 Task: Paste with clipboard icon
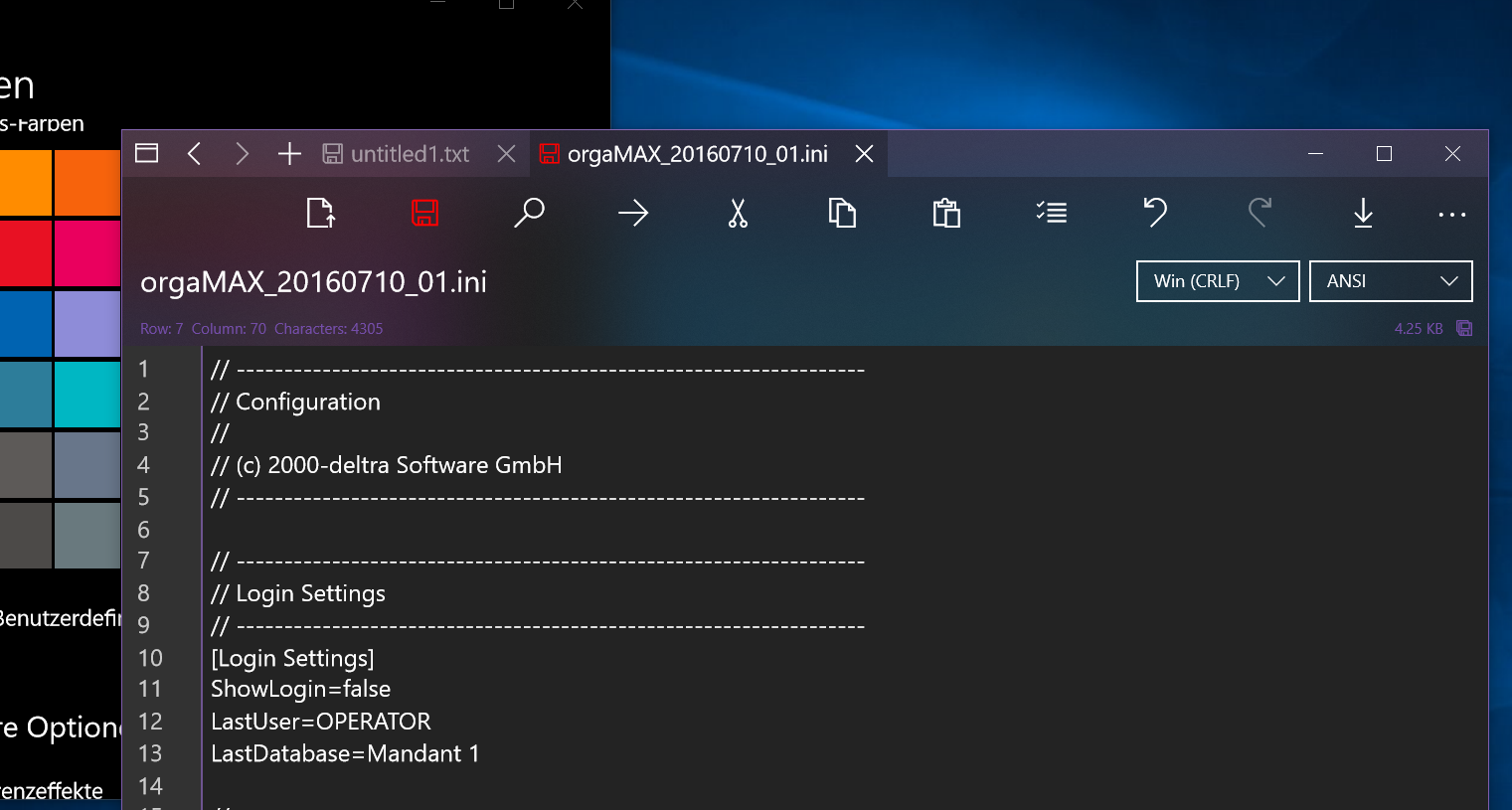tap(946, 213)
